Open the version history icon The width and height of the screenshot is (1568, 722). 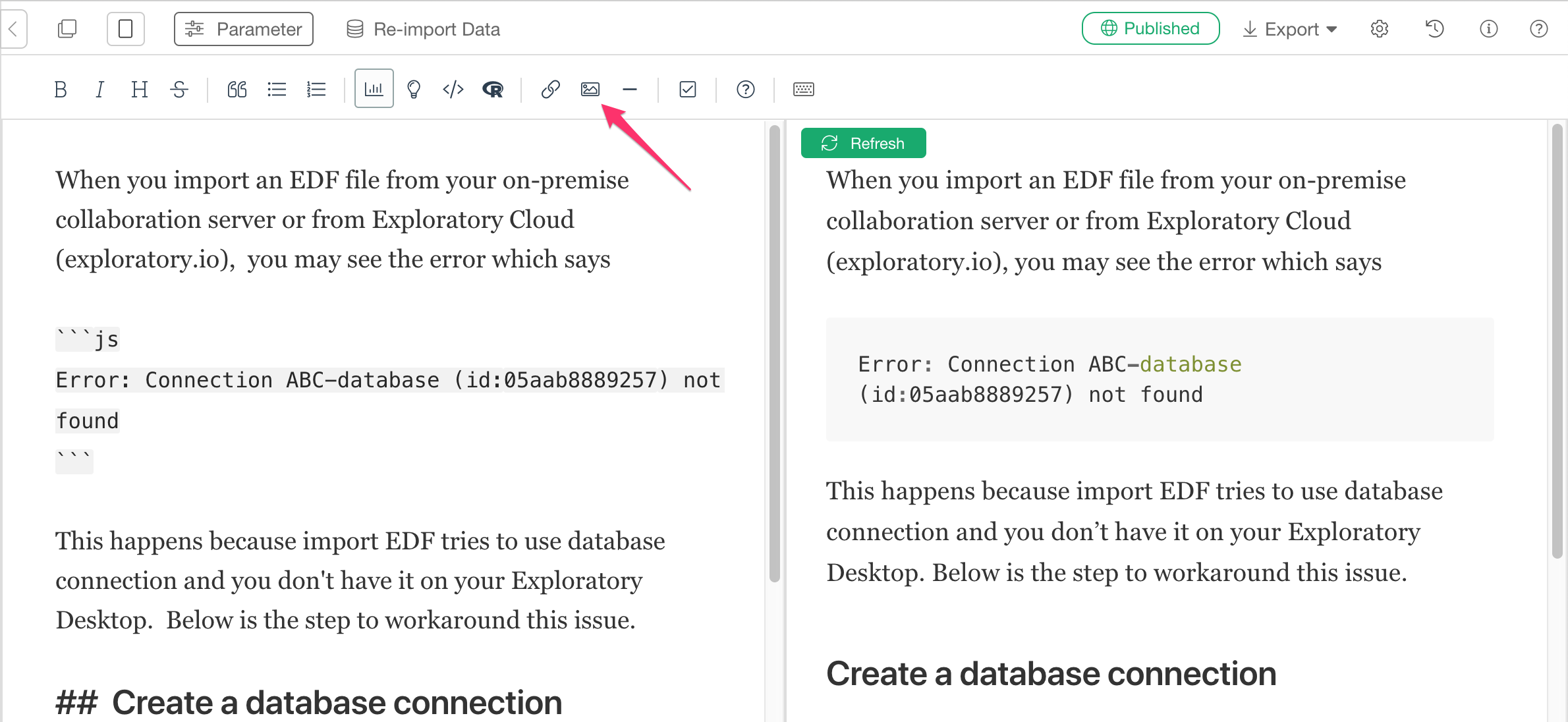point(1435,29)
